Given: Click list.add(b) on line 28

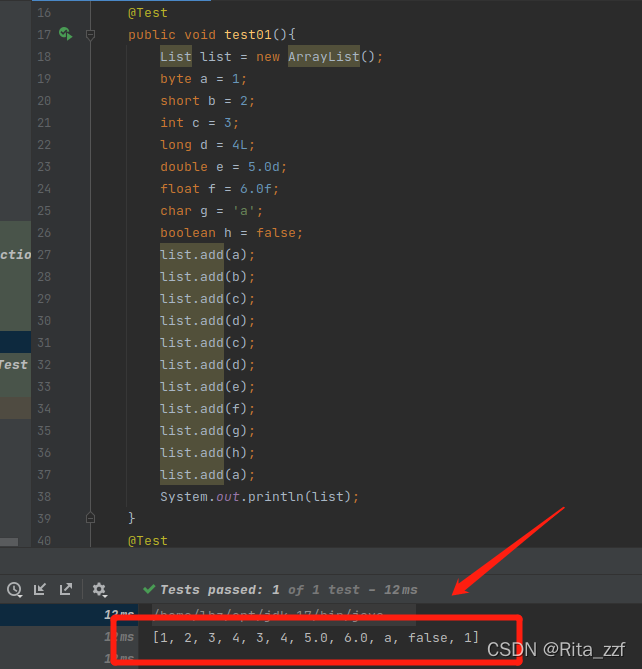Looking at the screenshot, I should tap(207, 277).
